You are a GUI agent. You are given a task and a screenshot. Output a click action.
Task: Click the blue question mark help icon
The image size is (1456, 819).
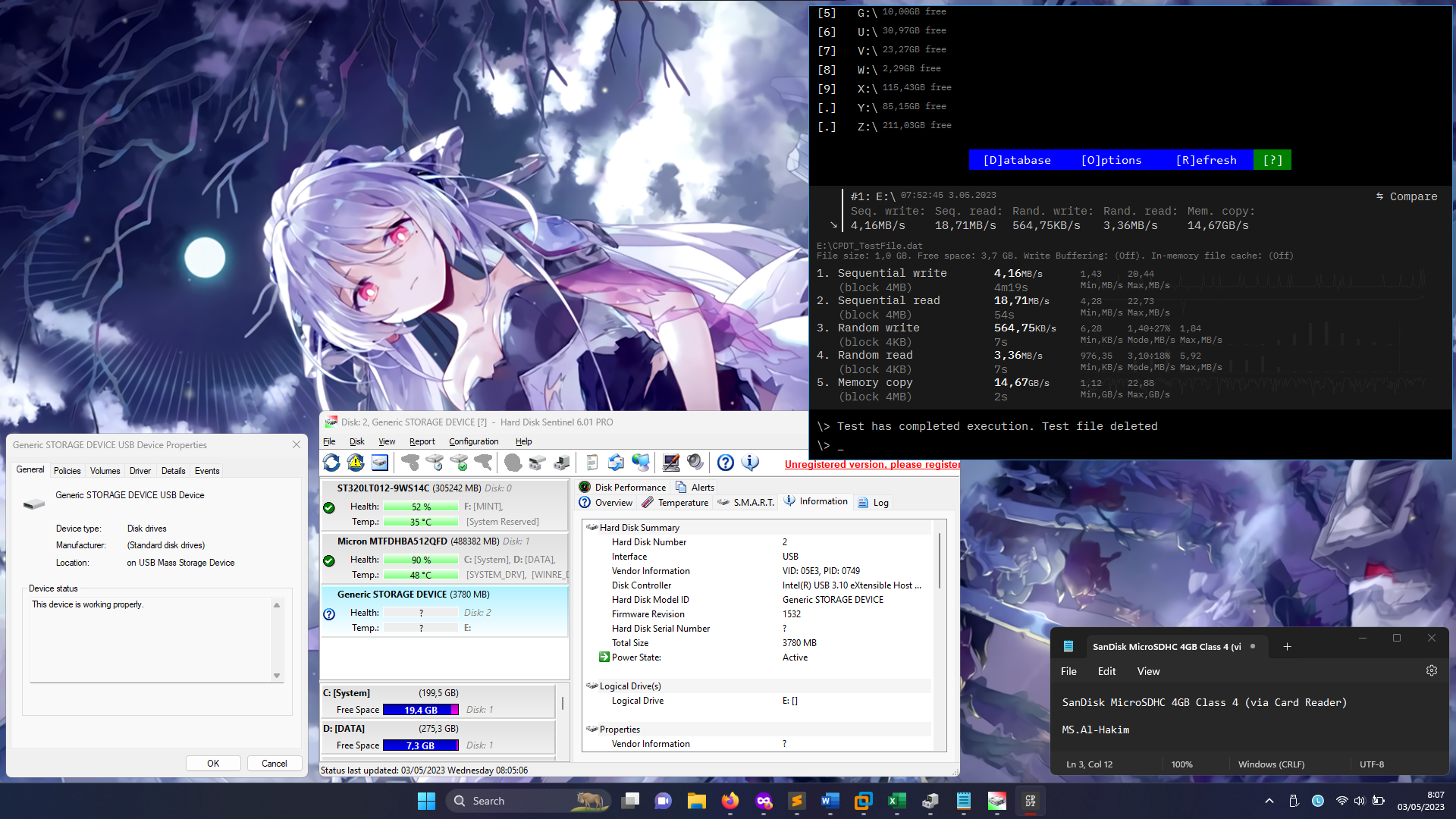tap(726, 463)
